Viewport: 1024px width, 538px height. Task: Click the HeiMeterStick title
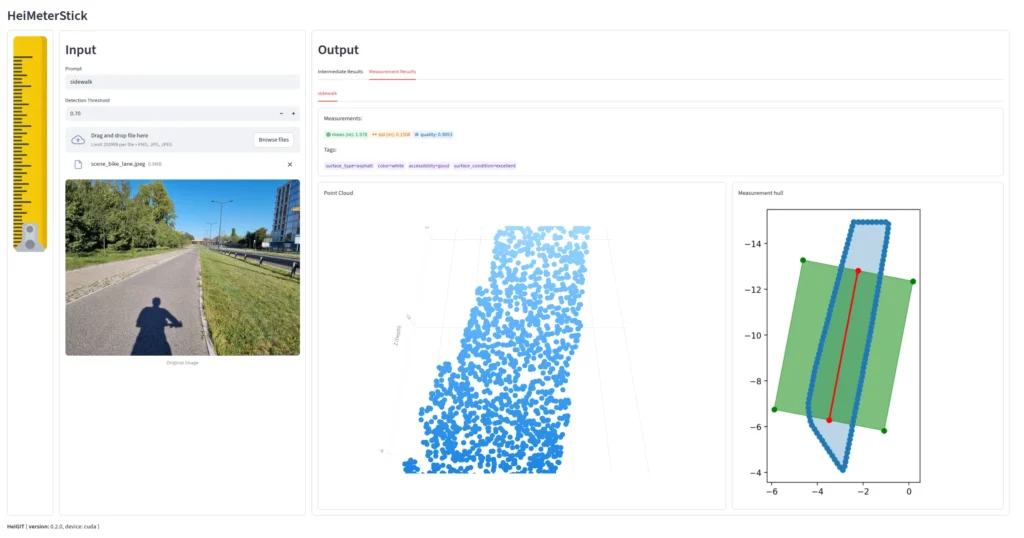(47, 16)
